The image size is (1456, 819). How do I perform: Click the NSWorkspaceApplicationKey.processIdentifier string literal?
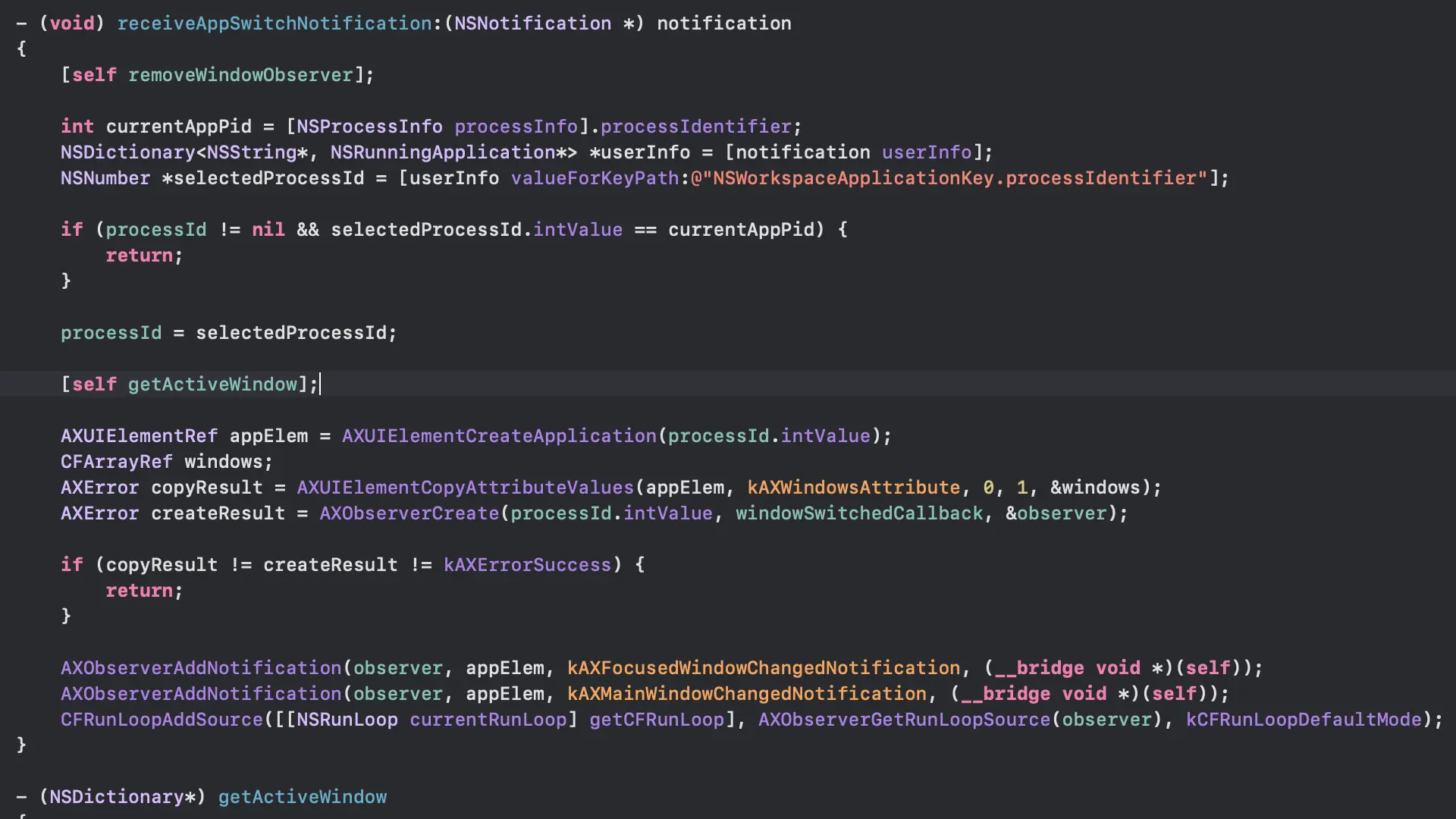tap(949, 178)
